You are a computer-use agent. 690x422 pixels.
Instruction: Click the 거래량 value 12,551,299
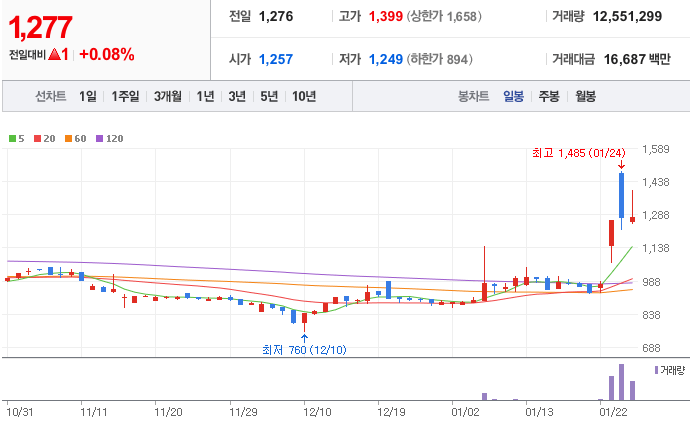click(627, 17)
